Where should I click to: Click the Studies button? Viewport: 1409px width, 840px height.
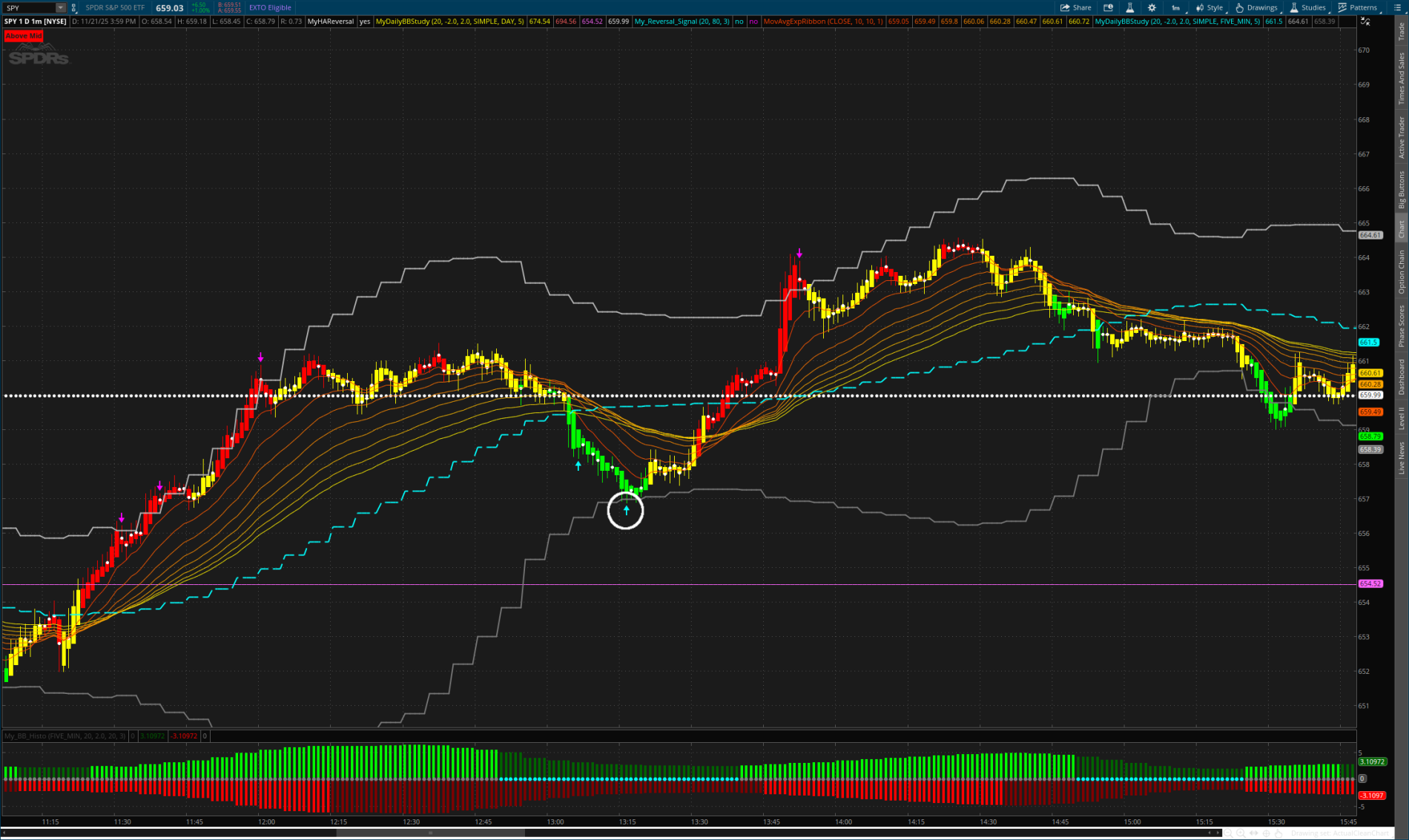tap(1308, 7)
